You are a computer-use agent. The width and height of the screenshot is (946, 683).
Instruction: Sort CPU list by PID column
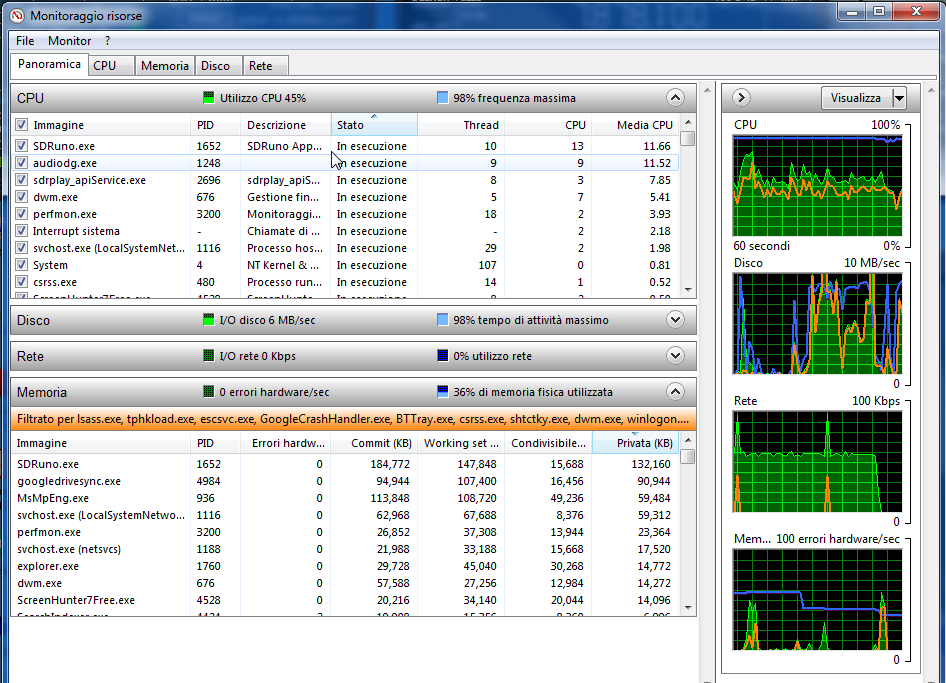point(215,125)
